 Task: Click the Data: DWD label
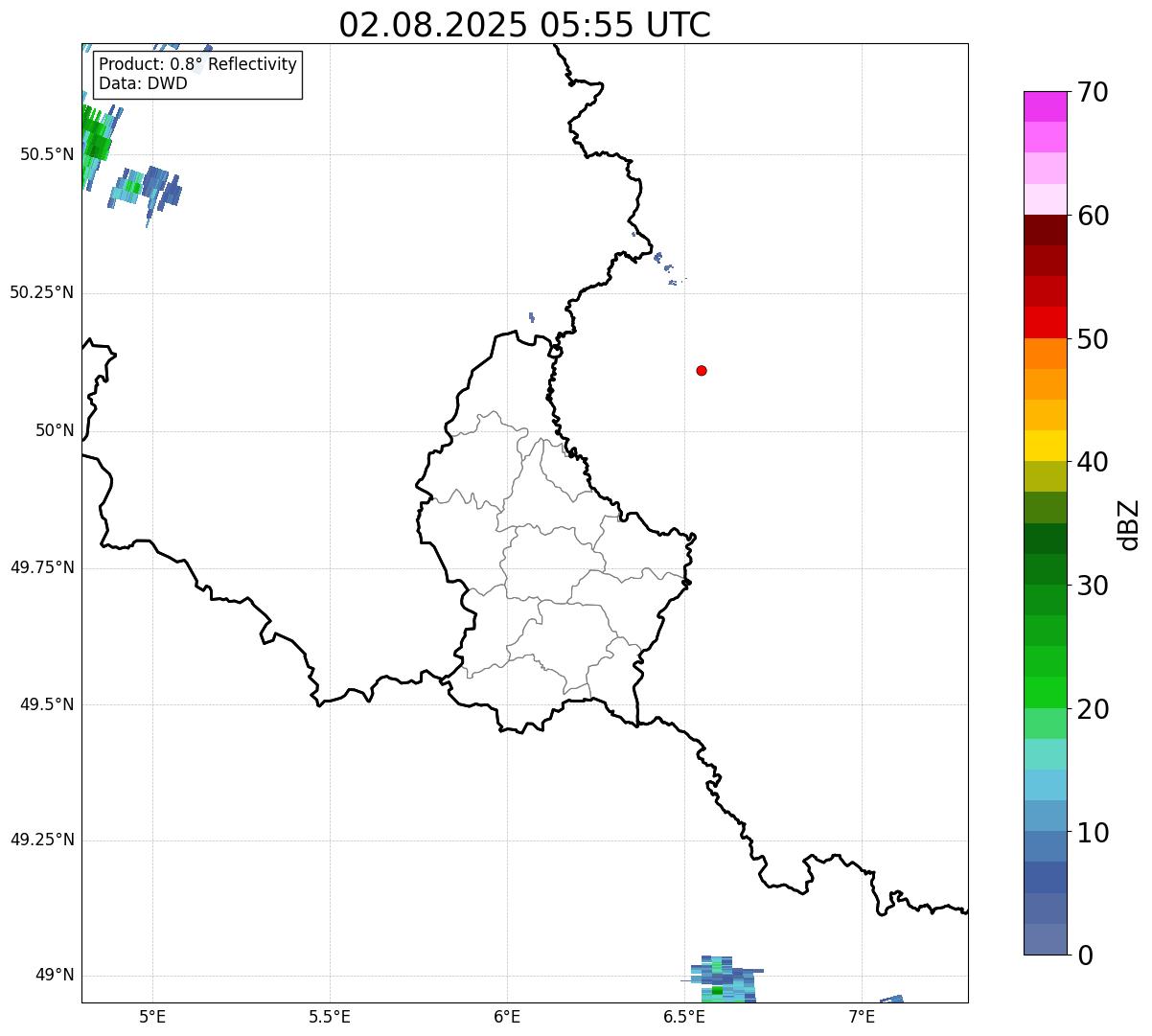tap(143, 83)
